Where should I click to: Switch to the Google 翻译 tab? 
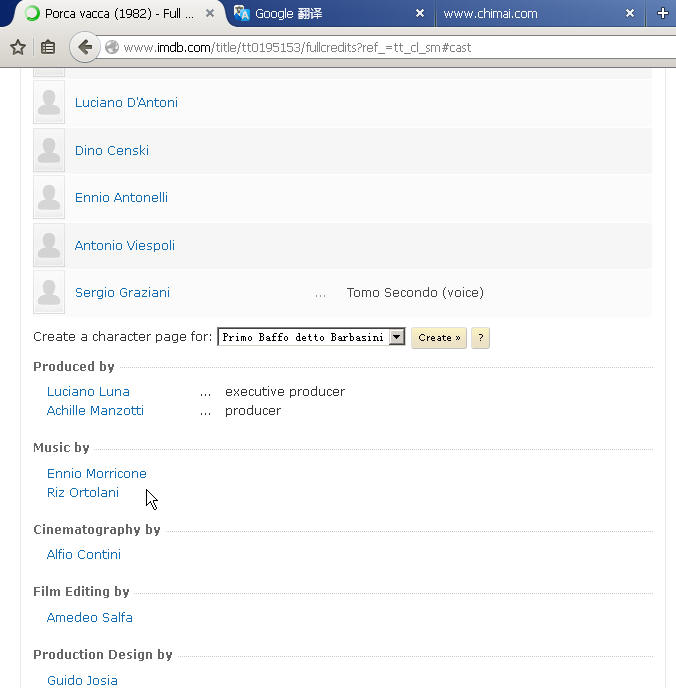click(x=331, y=14)
